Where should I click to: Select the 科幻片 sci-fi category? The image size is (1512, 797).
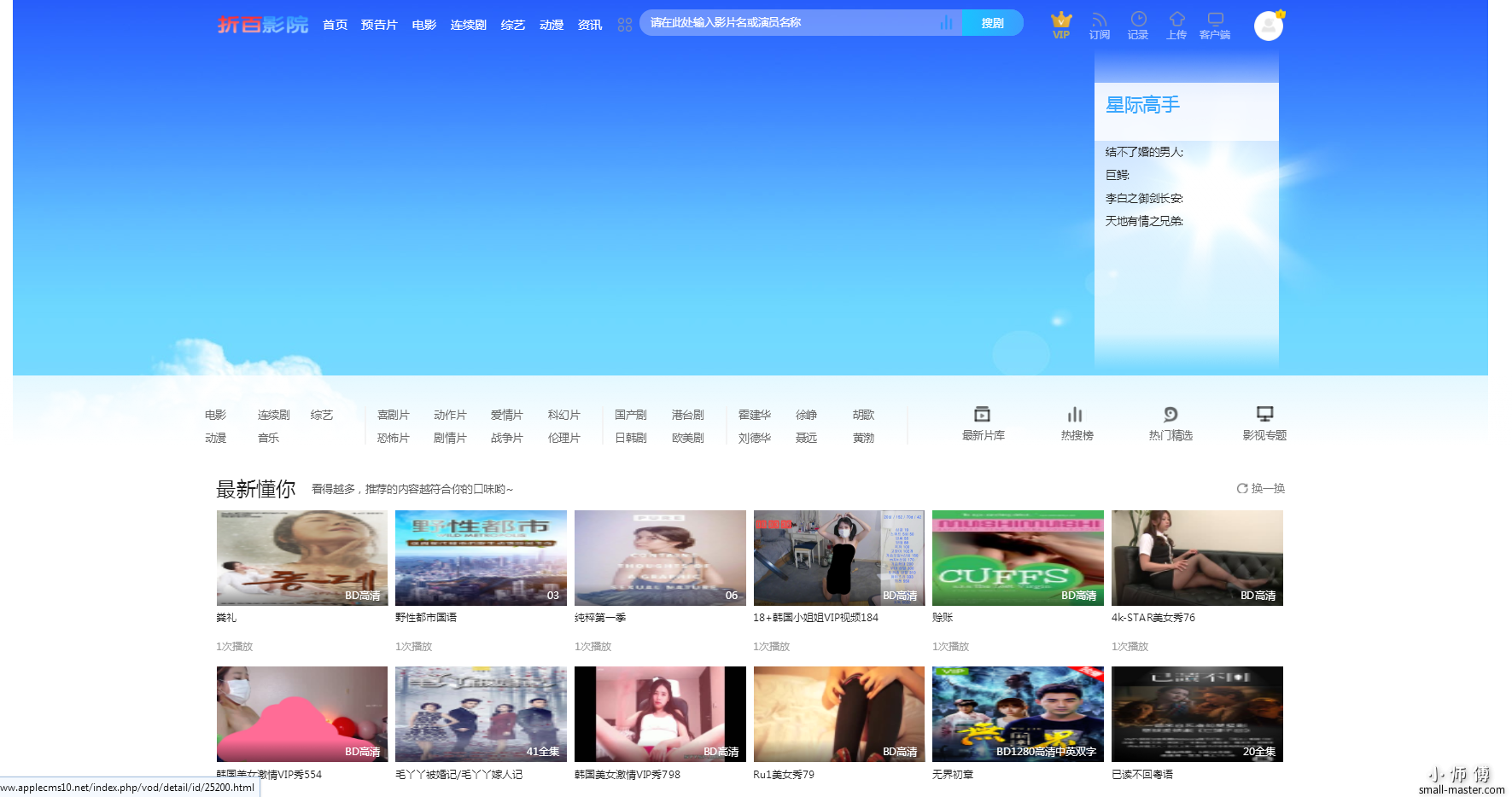[564, 415]
